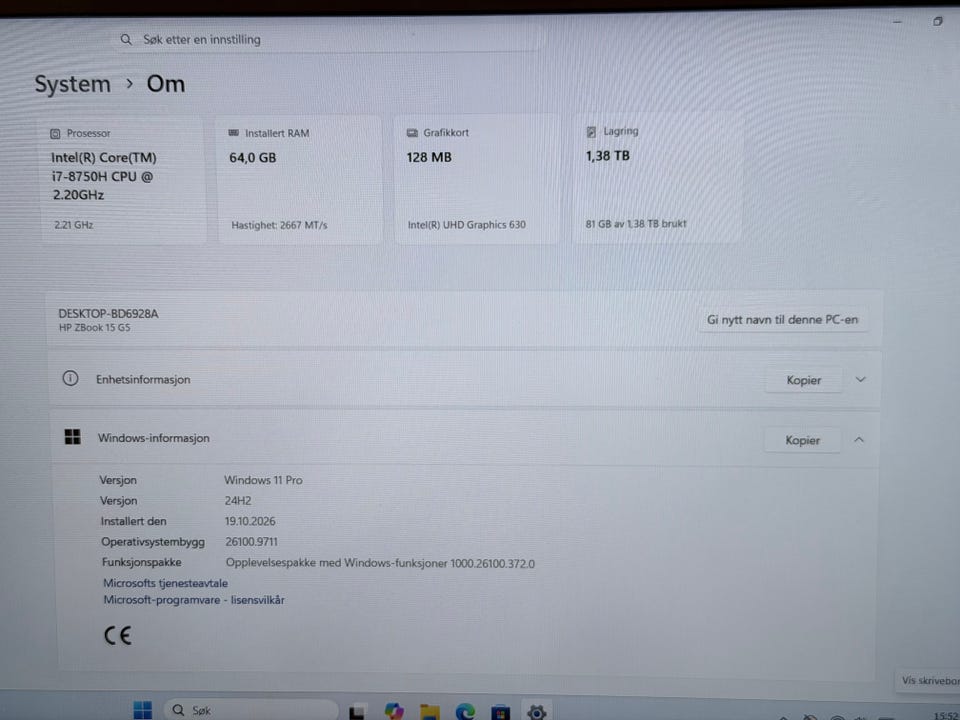Click the magnifier icon beside the settings search
Image resolution: width=960 pixels, height=720 pixels.
tap(126, 39)
